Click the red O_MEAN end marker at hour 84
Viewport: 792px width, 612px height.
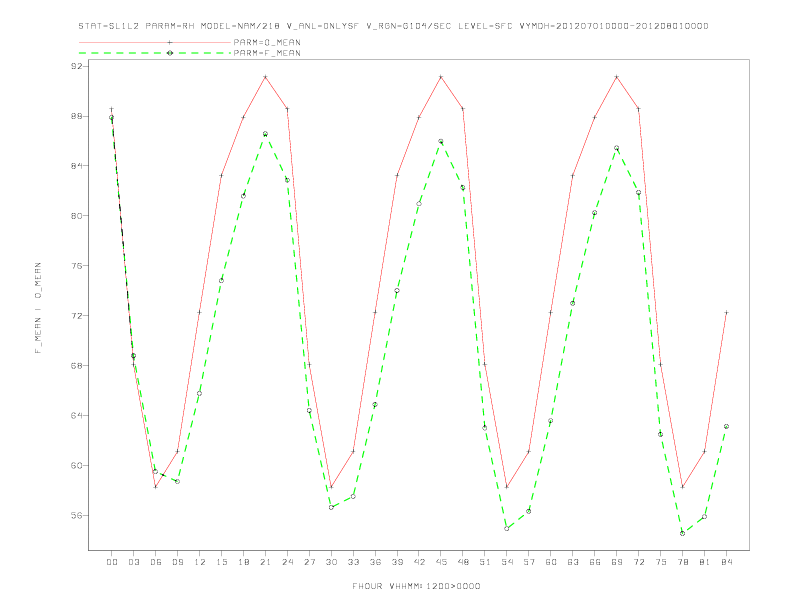[726, 313]
